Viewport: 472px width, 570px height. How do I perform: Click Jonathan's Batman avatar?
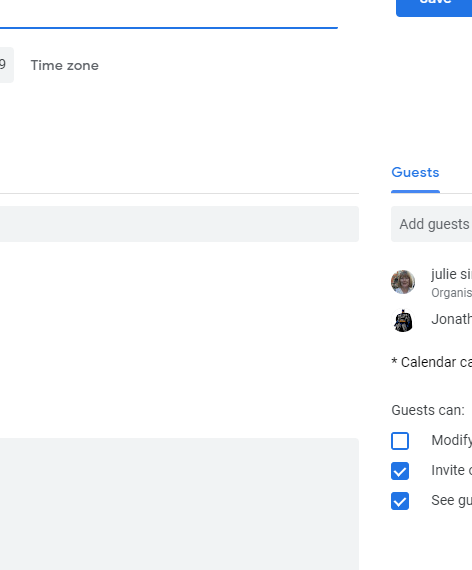[x=403, y=321]
